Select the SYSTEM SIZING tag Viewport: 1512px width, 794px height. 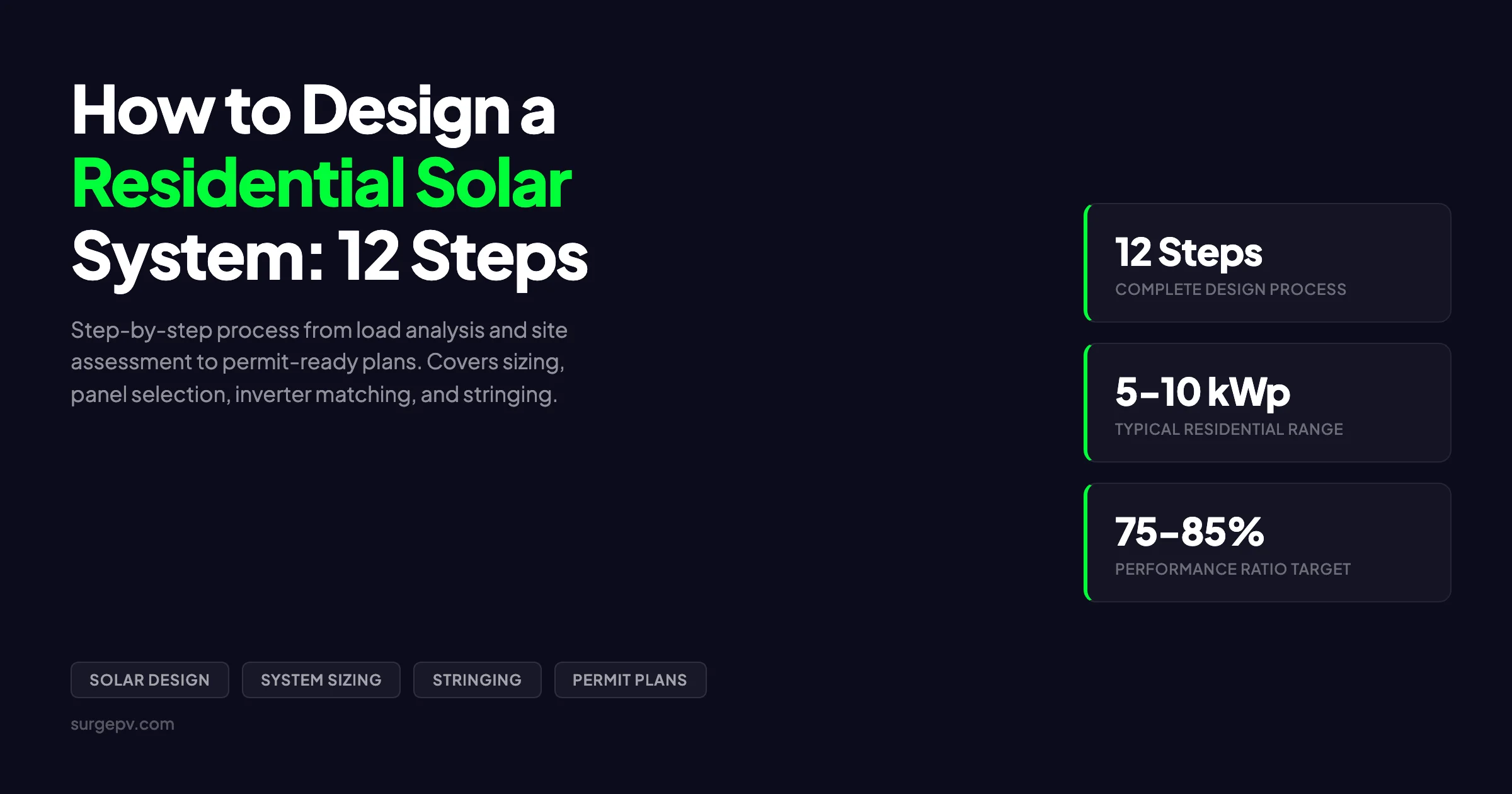point(321,680)
